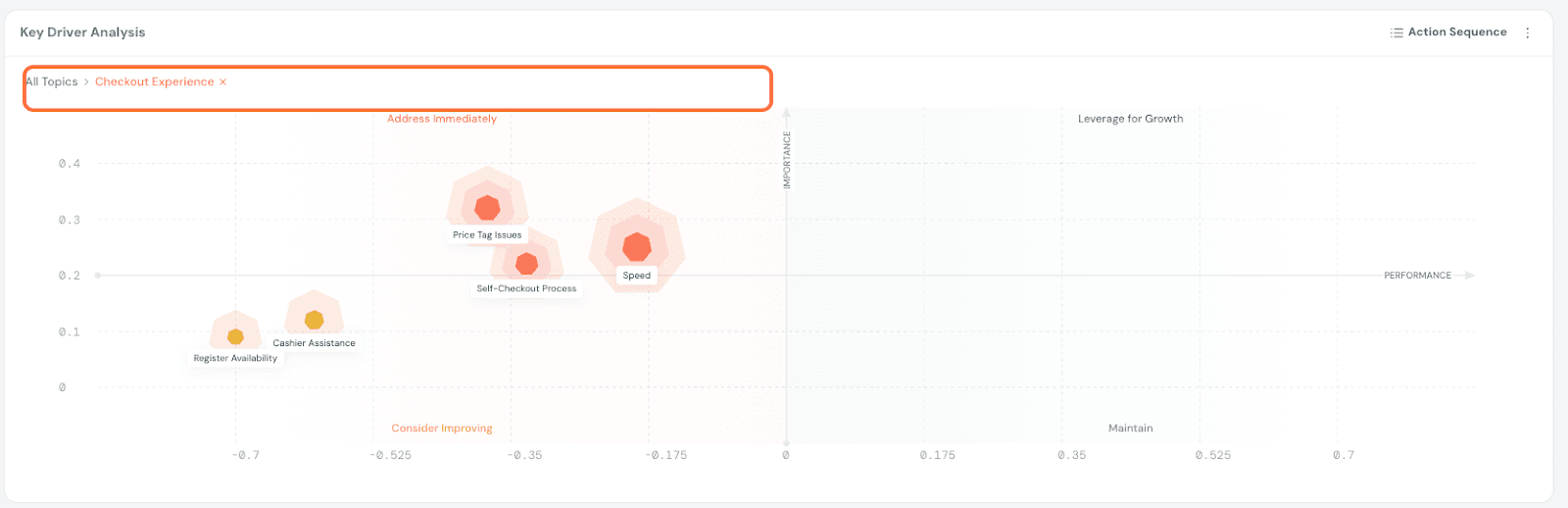Select the Maintain quadrant label
Viewport: 1568px width, 508px height.
coord(1130,429)
